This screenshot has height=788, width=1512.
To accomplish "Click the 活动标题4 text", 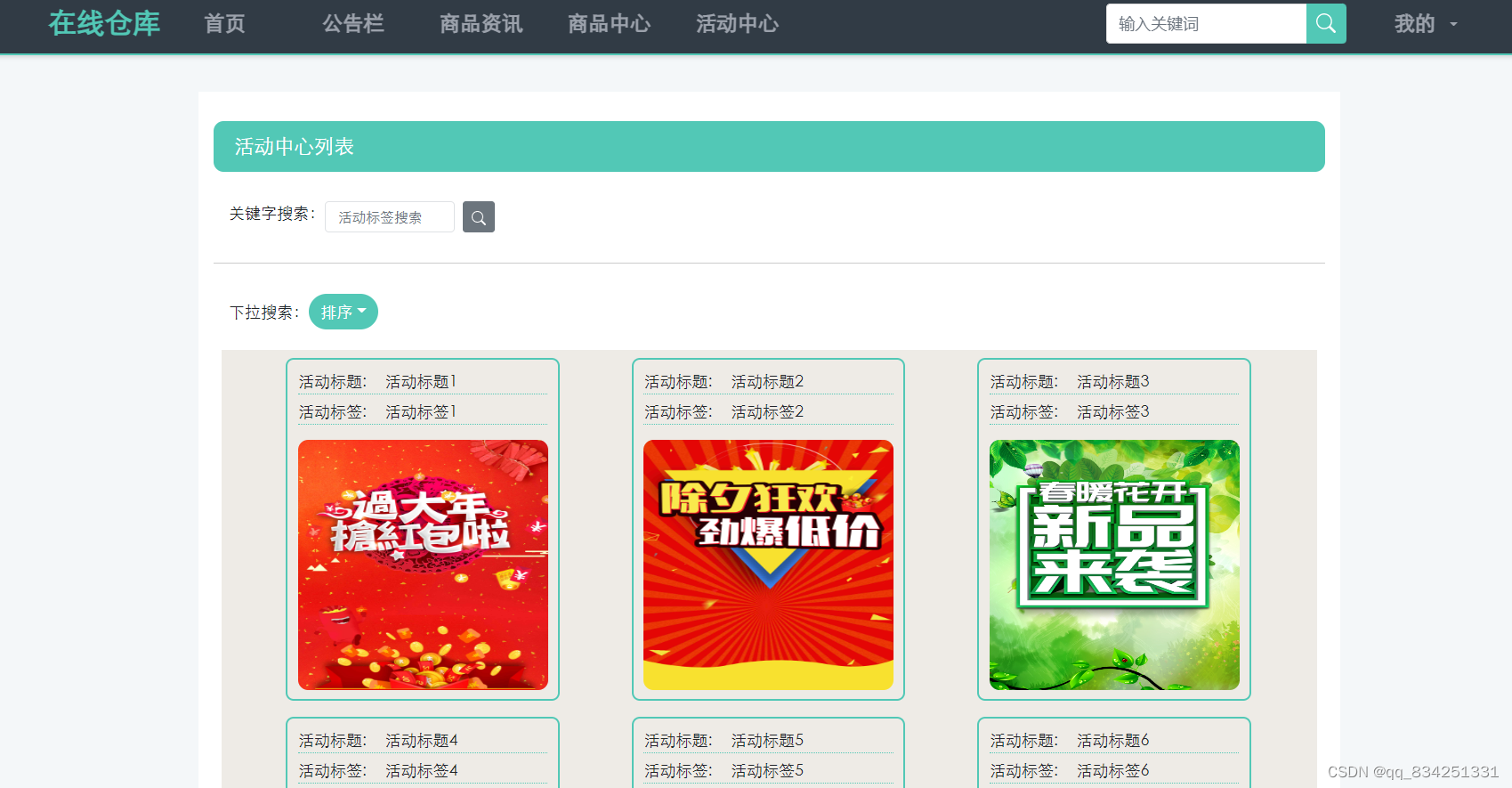I will pyautogui.click(x=422, y=741).
